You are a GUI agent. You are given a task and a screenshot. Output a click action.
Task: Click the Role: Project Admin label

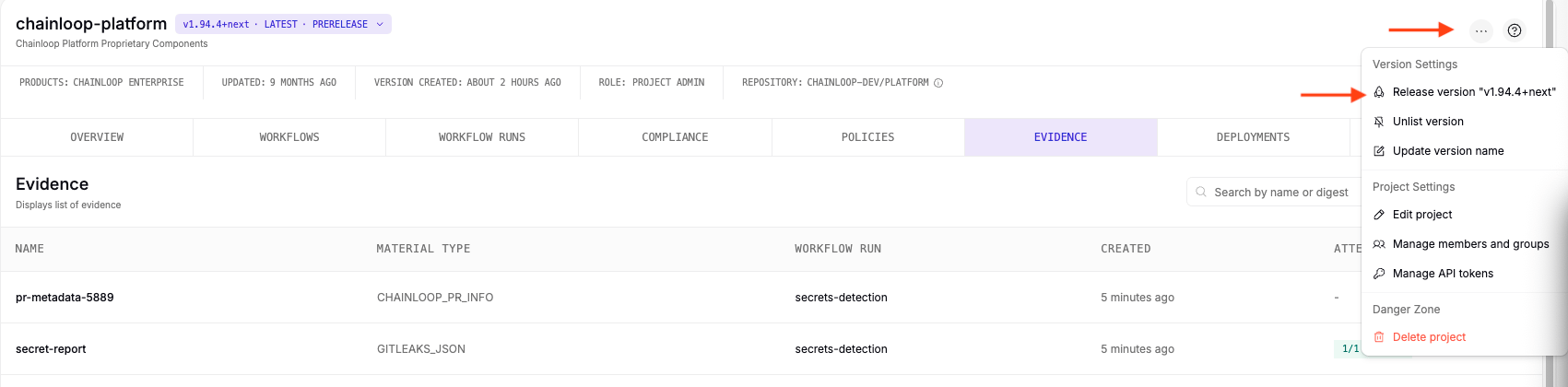click(651, 83)
